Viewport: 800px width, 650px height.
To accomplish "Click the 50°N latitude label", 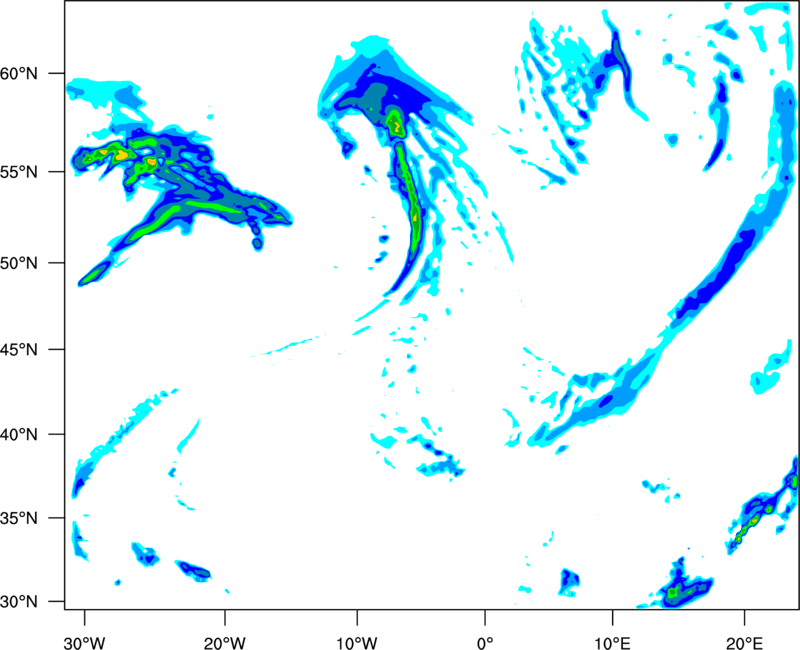I will click(19, 263).
